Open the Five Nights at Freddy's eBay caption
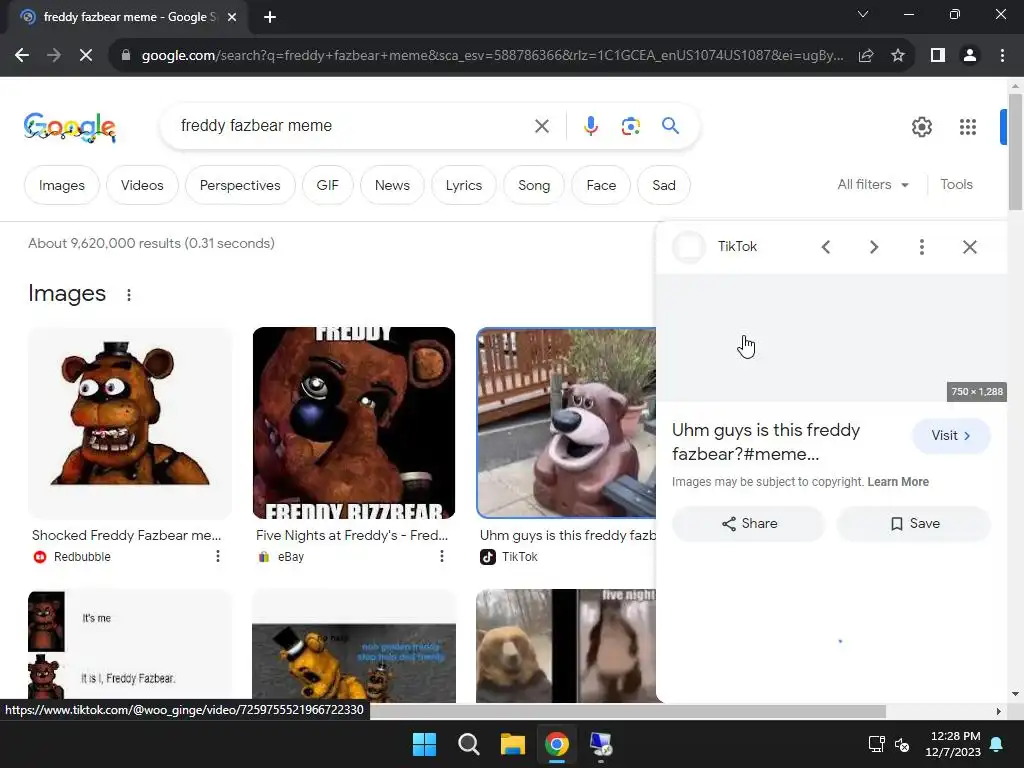 (x=352, y=536)
